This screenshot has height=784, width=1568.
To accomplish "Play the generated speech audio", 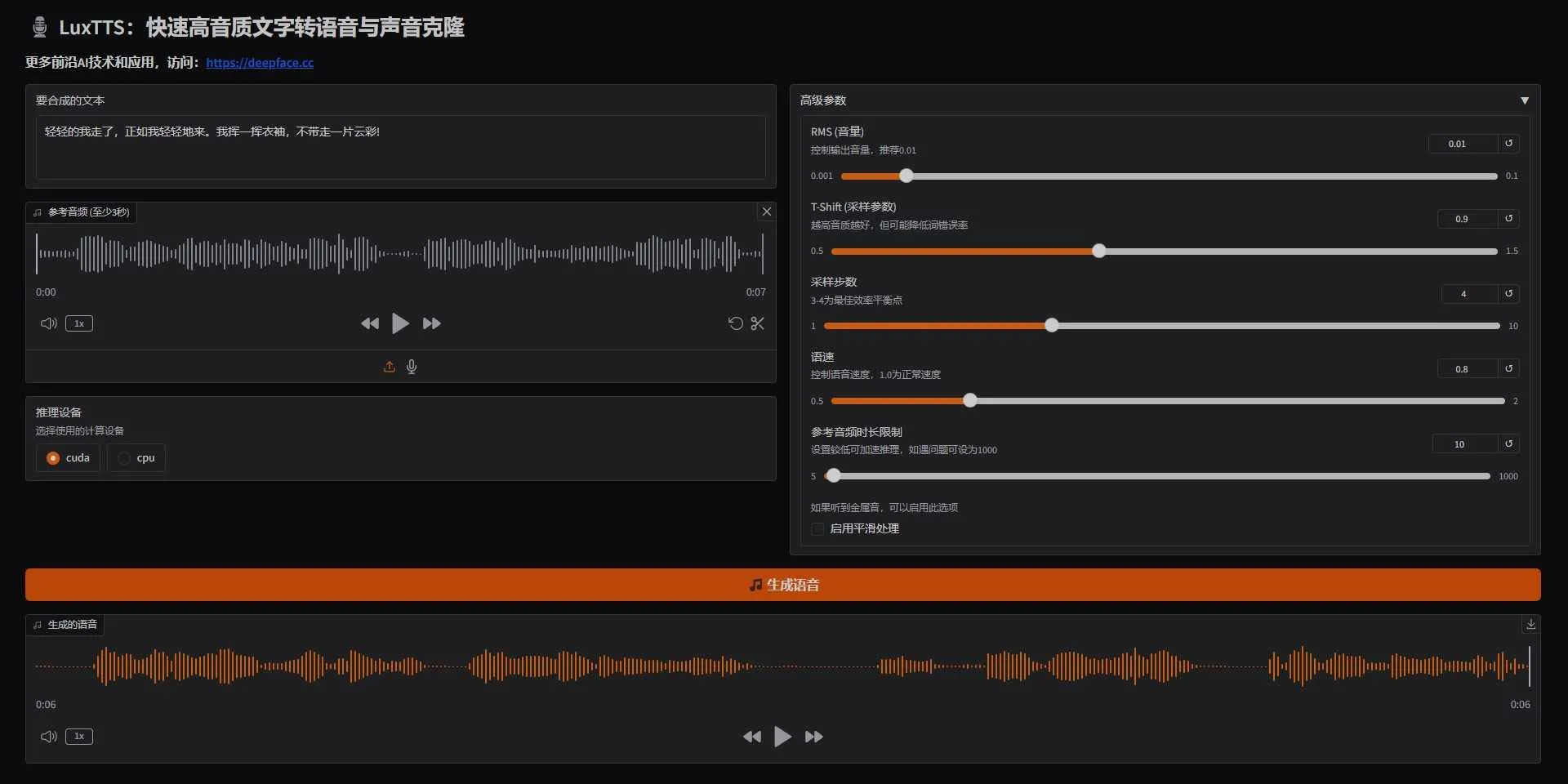I will pos(782,736).
